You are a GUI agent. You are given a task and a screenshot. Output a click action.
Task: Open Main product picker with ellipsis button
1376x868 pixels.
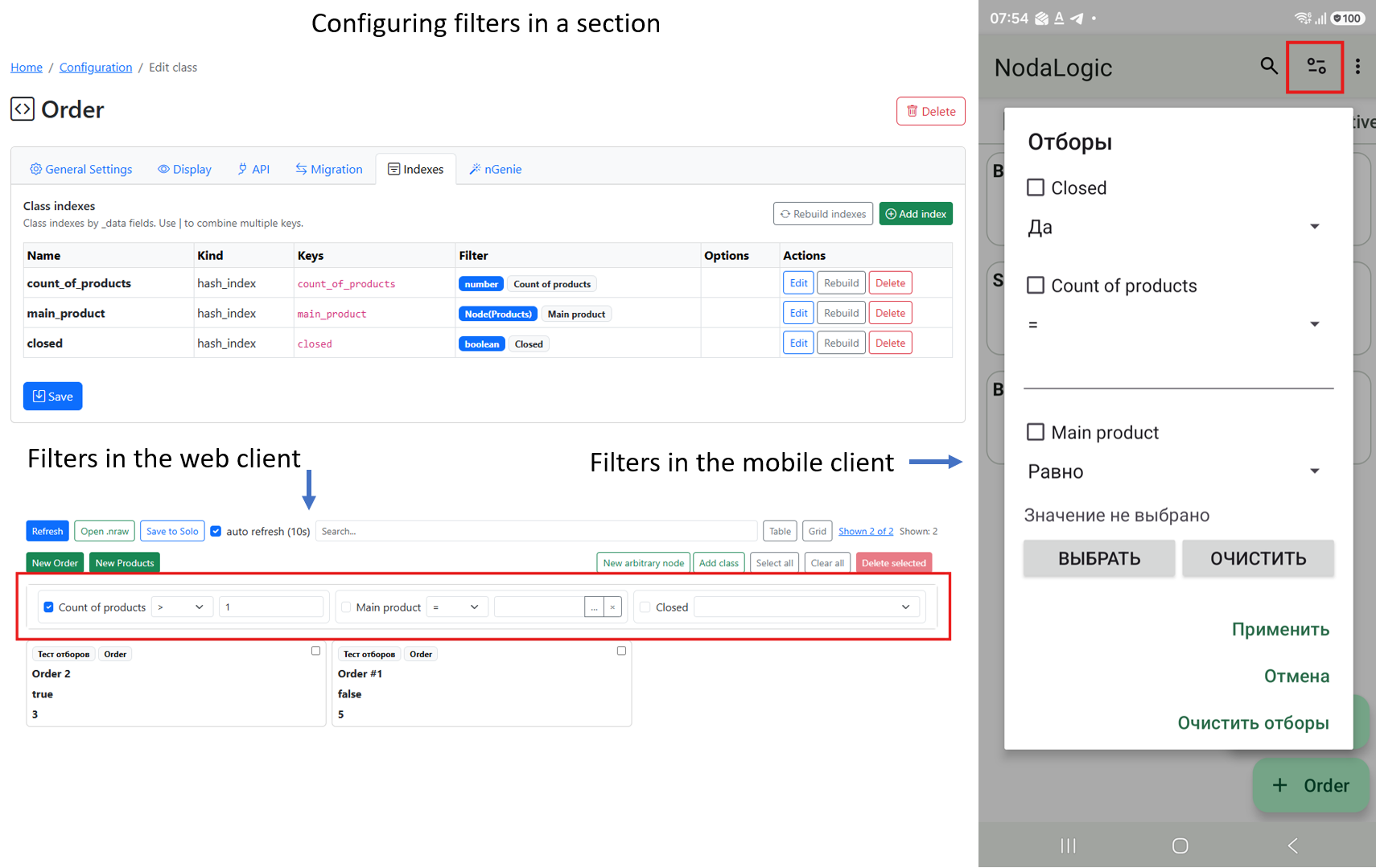(x=594, y=607)
